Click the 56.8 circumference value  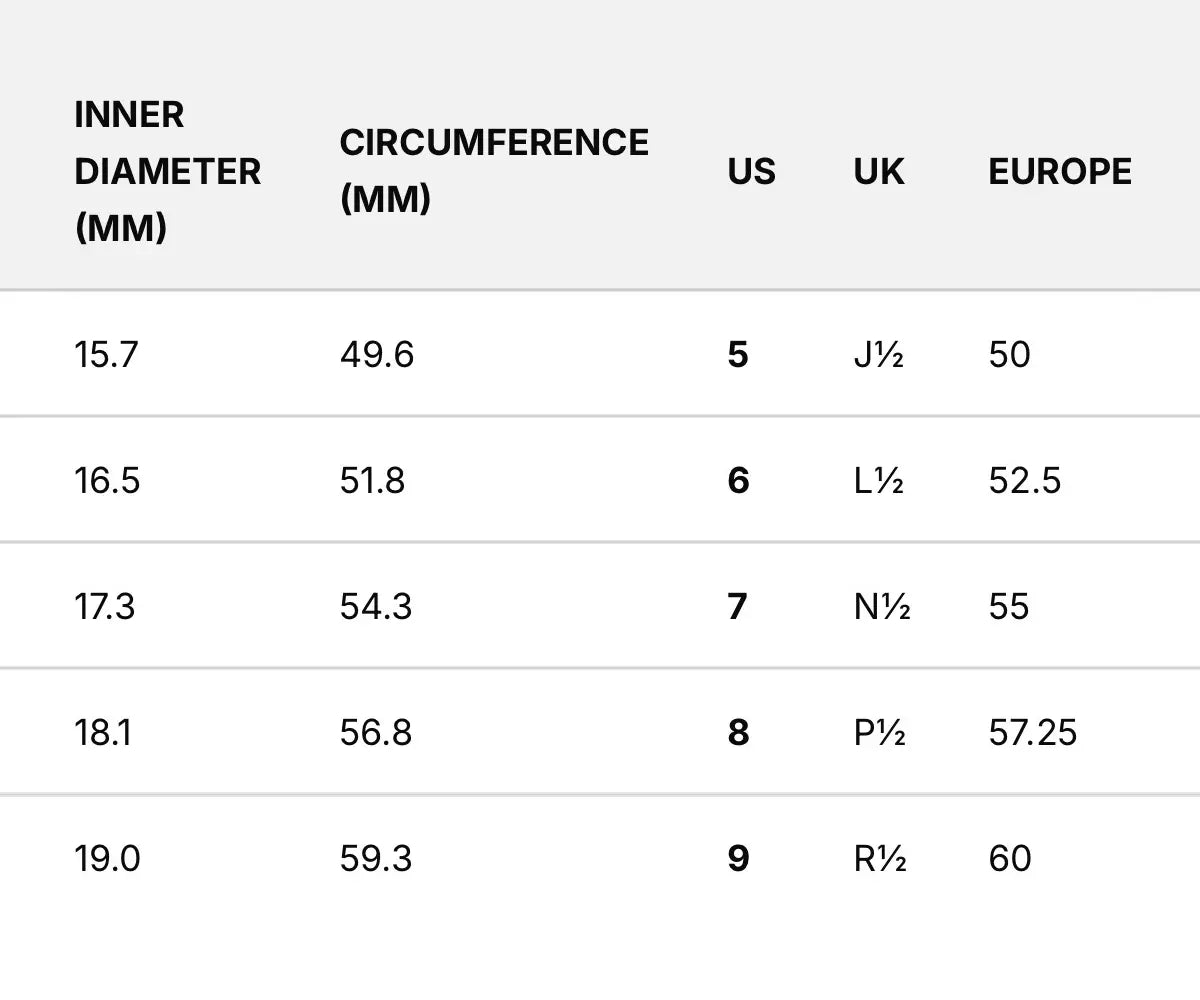pyautogui.click(x=376, y=733)
